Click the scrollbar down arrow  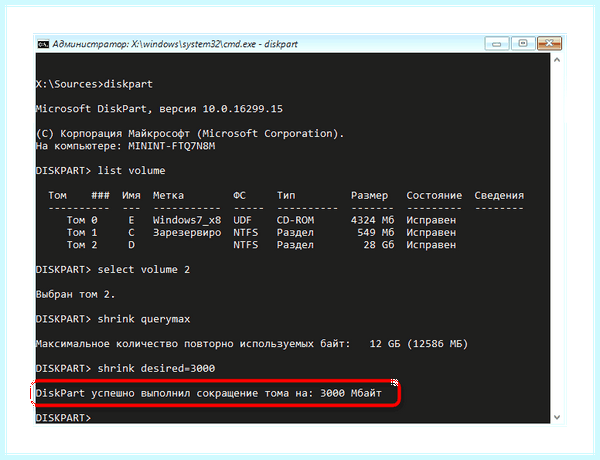click(557, 417)
